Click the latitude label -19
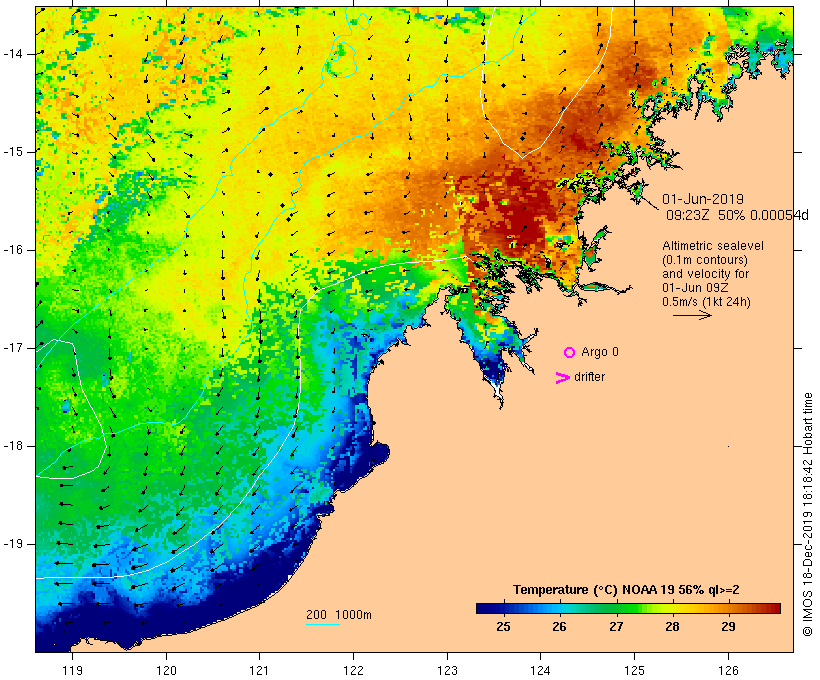 pyautogui.click(x=13, y=544)
